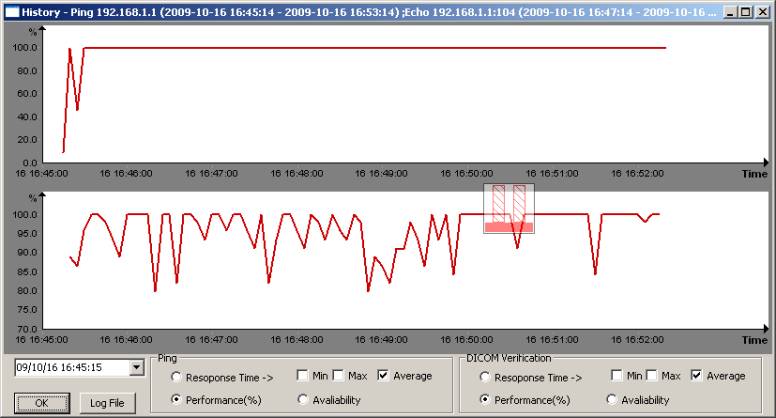This screenshot has height=418, width=776.
Task: Select Ping Availability radio button
Action: 302,399
